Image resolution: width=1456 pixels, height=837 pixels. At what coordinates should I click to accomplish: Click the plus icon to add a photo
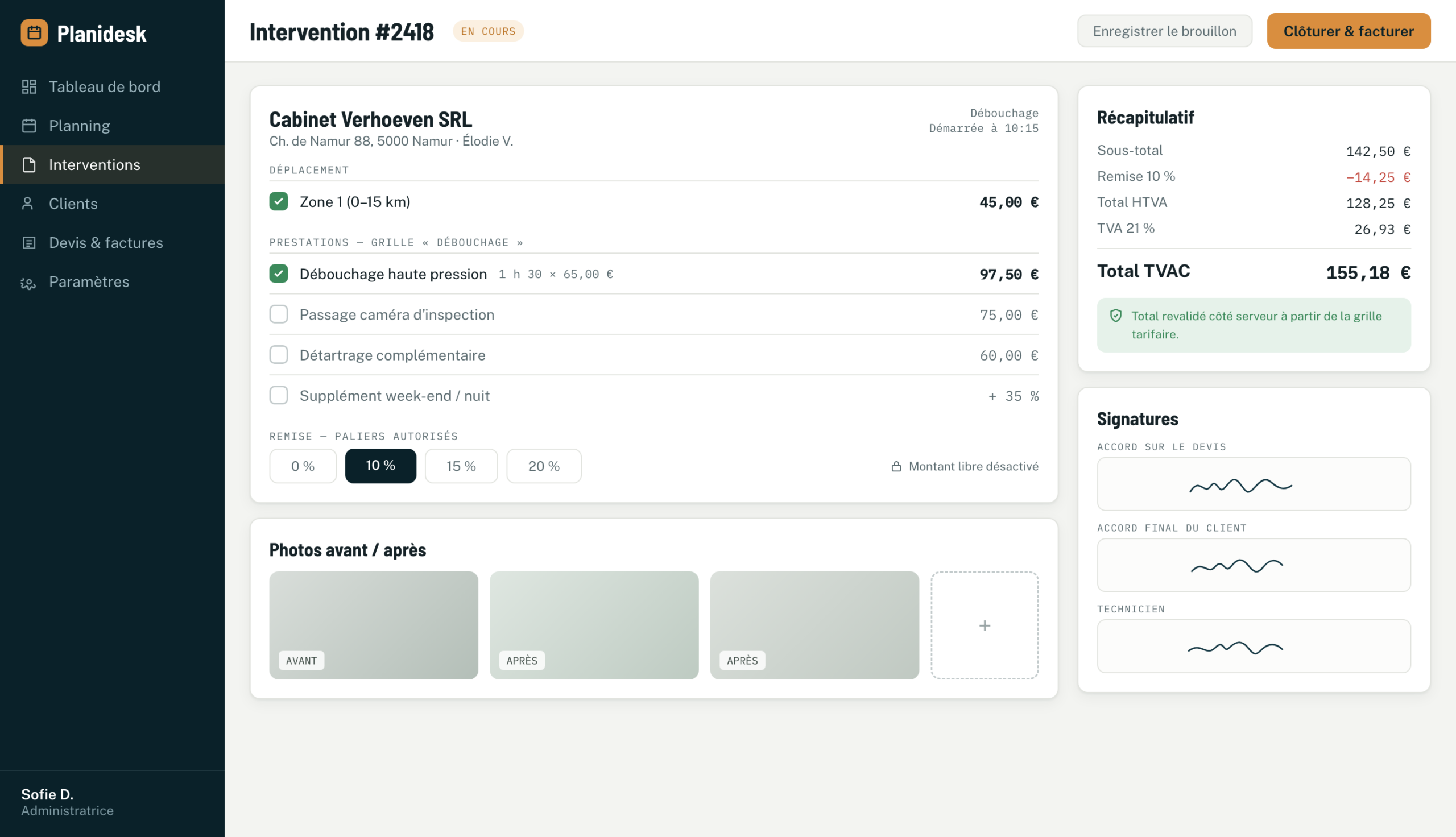coord(984,625)
